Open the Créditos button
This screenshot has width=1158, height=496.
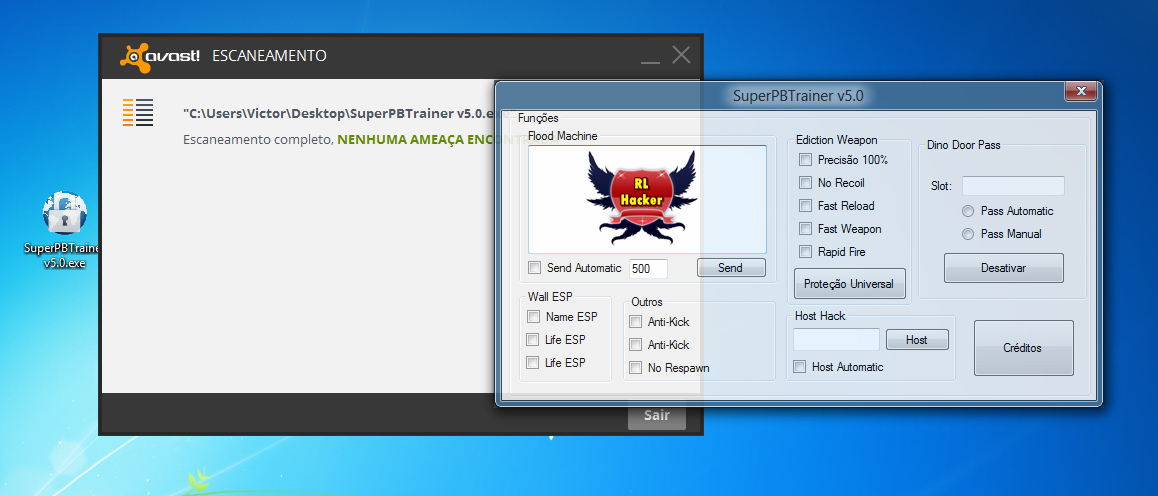(1024, 348)
